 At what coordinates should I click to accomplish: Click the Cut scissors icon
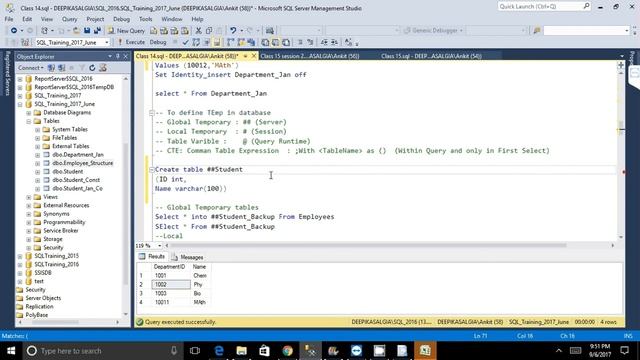198,31
